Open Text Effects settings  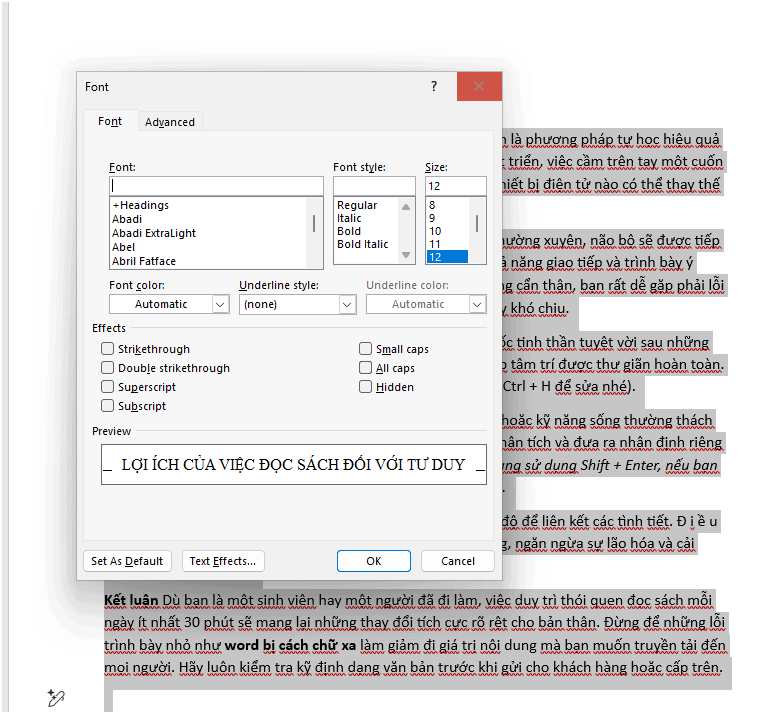[224, 561]
